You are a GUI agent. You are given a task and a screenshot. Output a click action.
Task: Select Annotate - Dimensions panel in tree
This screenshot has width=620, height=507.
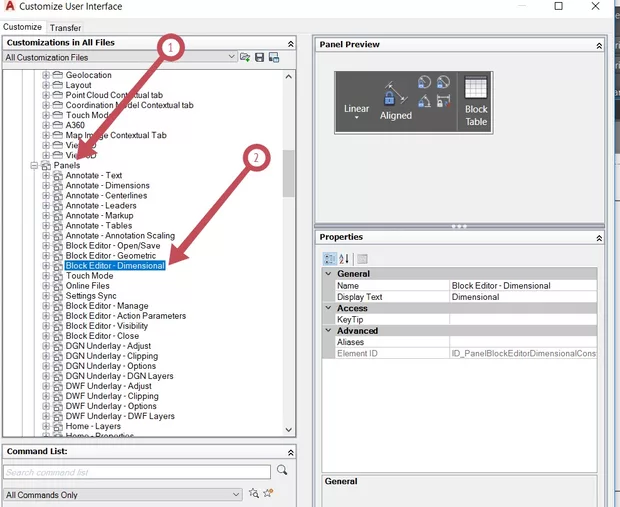coord(107,185)
